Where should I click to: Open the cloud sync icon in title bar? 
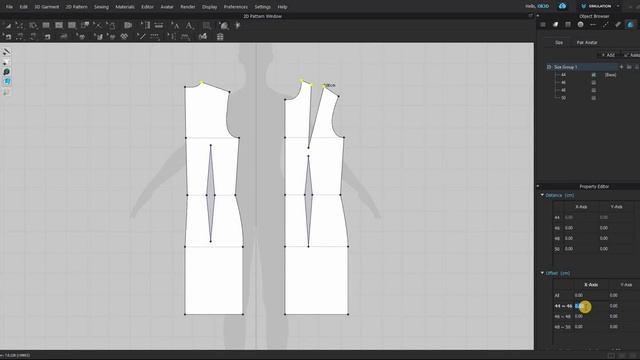pos(562,6)
